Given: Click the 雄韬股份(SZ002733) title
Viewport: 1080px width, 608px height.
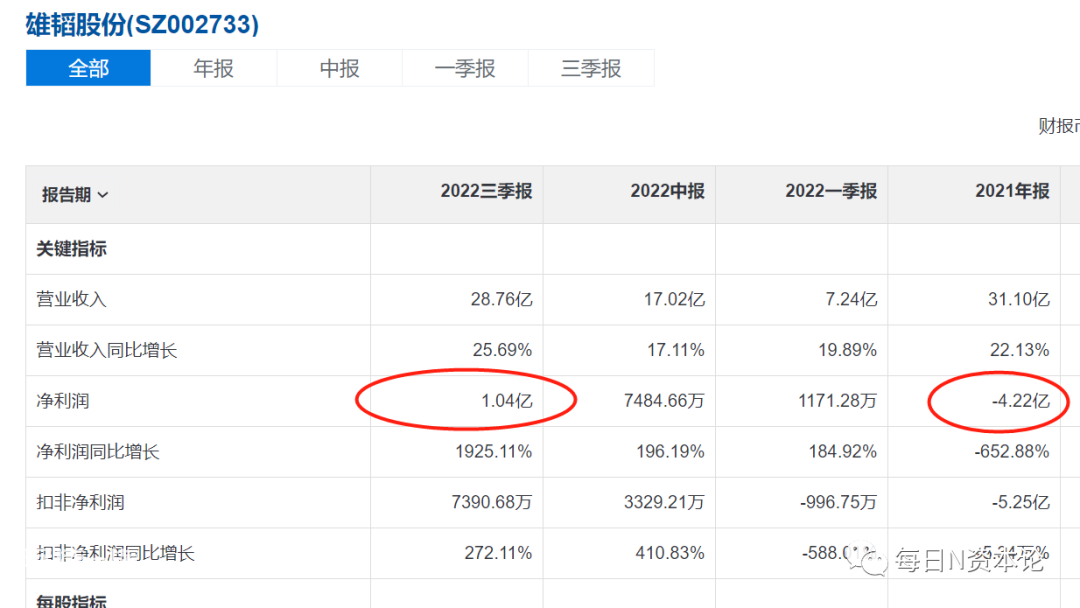Looking at the screenshot, I should coord(142,25).
